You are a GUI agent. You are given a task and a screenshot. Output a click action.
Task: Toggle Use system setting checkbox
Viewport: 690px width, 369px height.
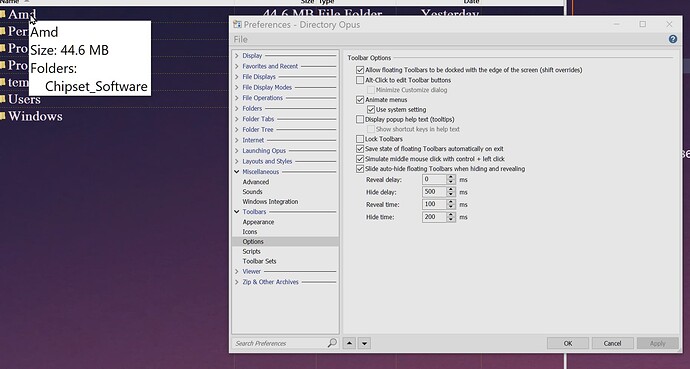click(x=371, y=110)
